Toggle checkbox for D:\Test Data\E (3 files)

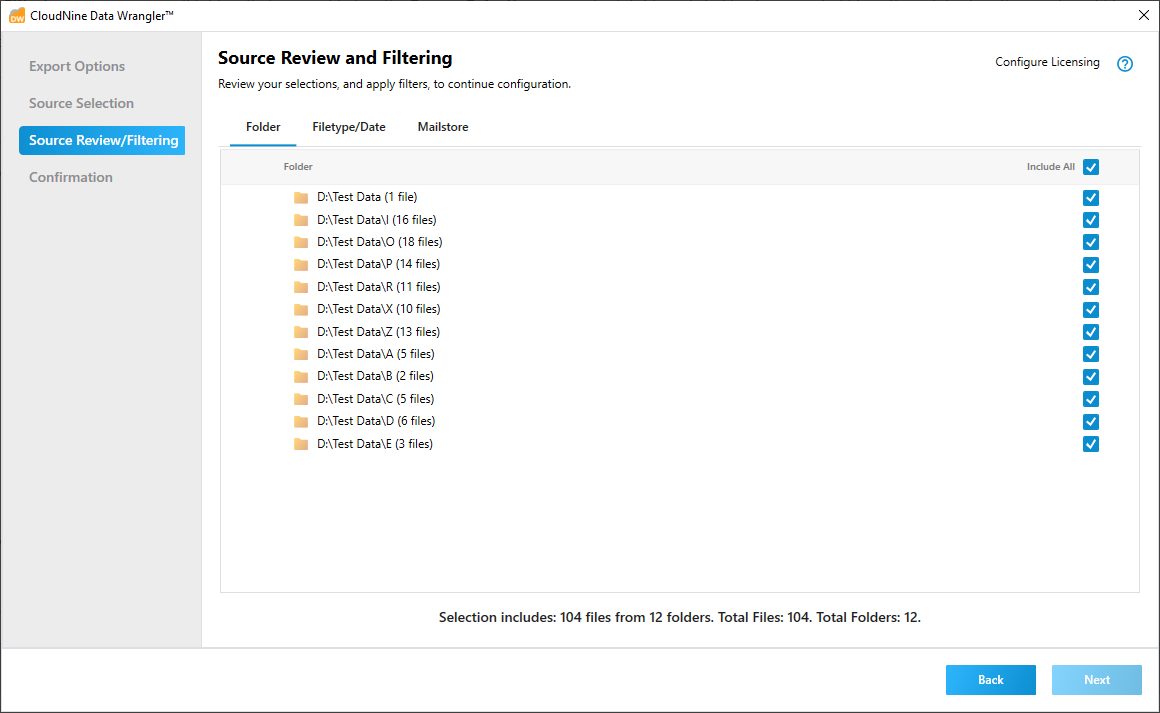pos(1090,444)
